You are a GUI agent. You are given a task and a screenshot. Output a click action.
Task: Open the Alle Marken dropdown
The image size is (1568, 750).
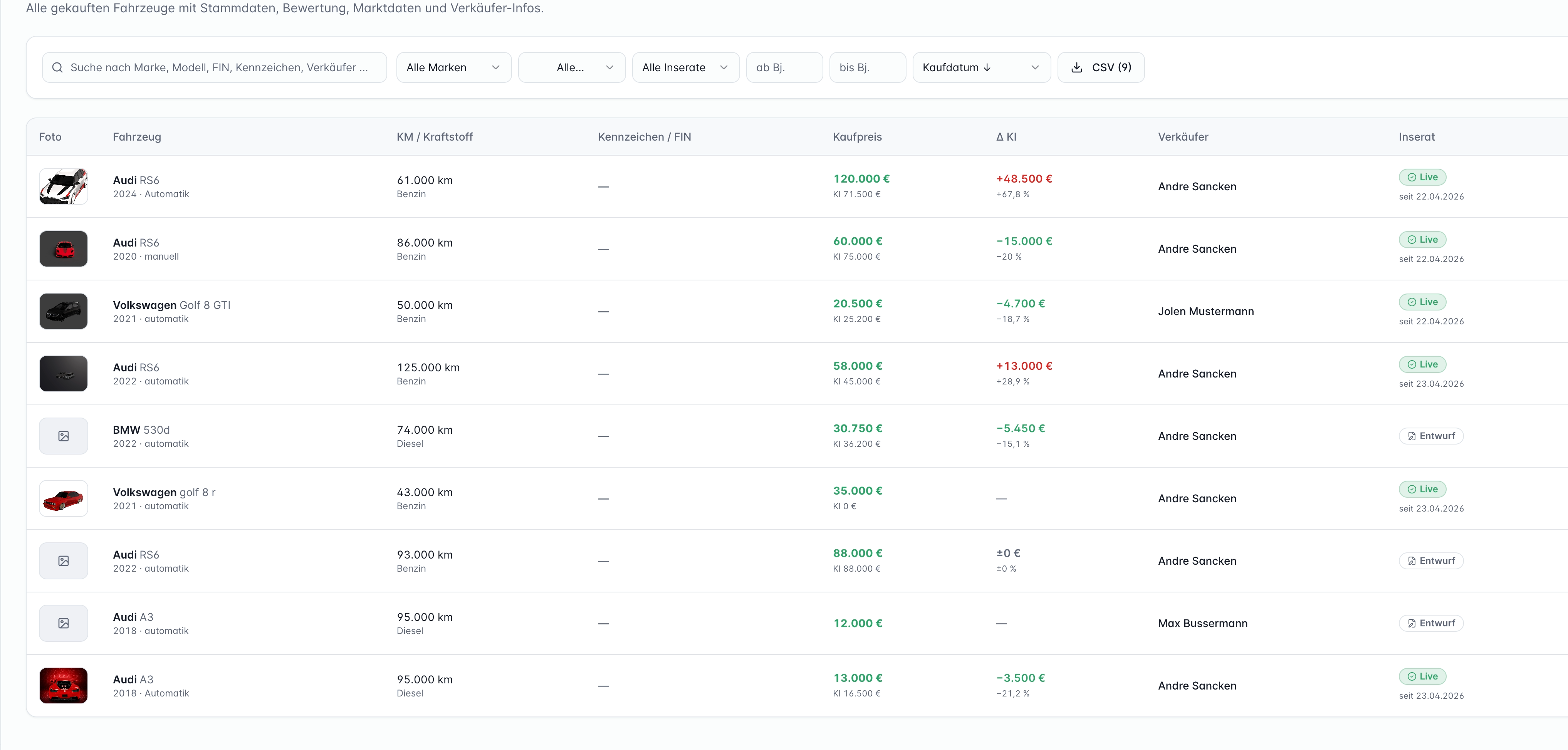pos(453,67)
